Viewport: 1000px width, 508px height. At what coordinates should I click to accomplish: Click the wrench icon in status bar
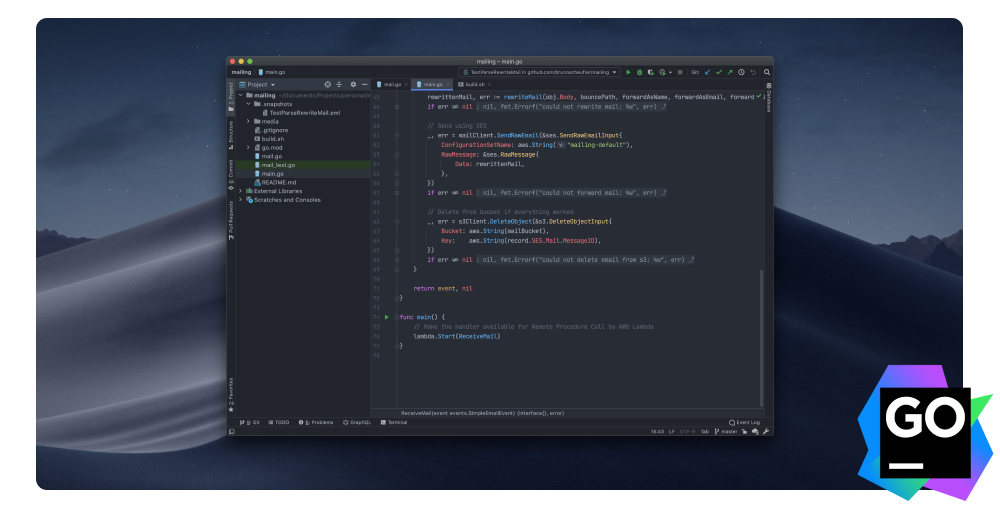tap(766, 432)
